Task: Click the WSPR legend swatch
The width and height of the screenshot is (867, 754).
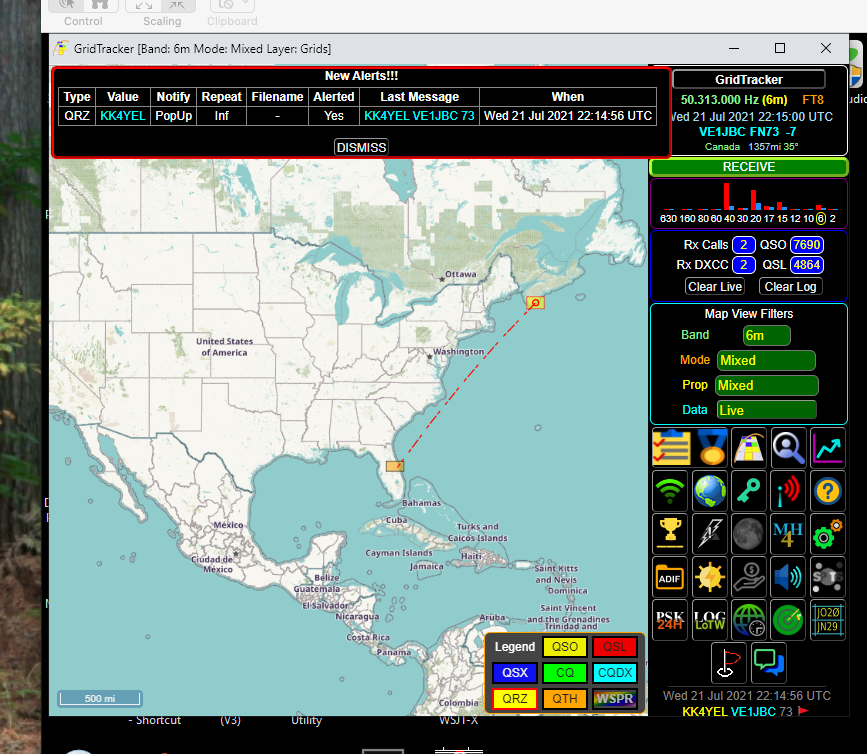Action: [x=615, y=699]
